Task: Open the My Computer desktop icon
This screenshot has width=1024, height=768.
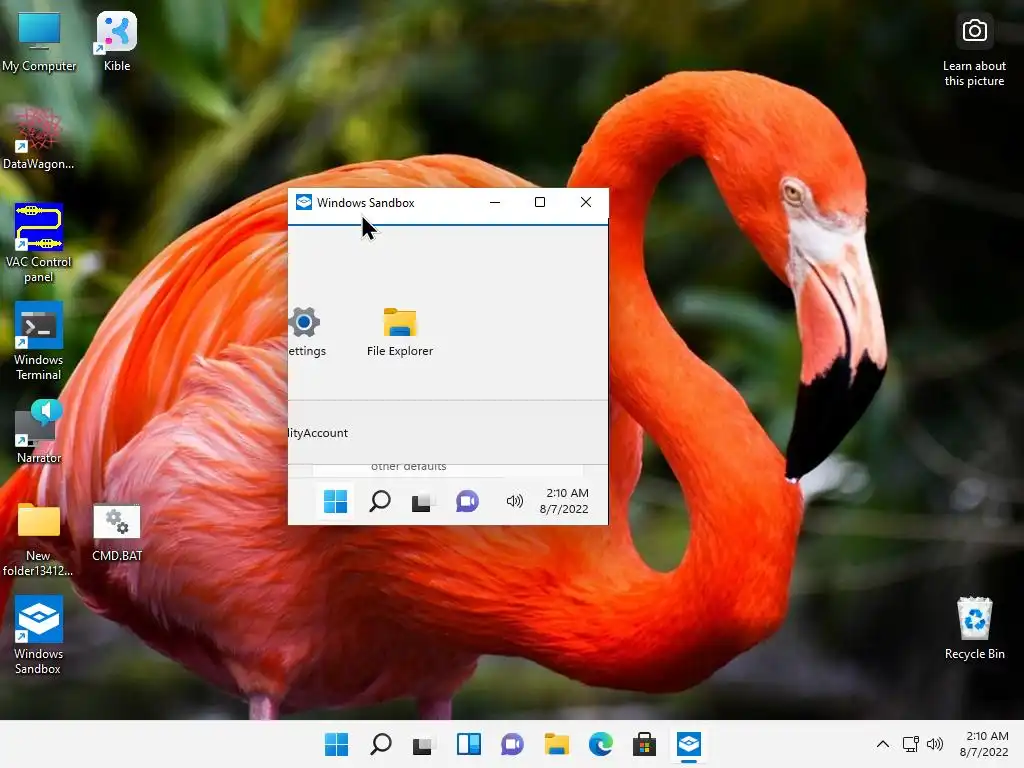Action: (x=39, y=41)
